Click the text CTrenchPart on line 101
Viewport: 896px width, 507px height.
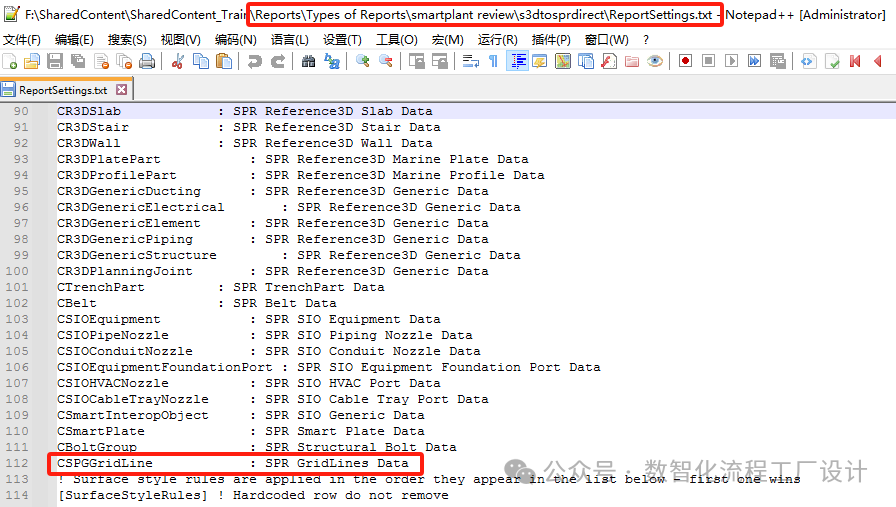(101, 287)
